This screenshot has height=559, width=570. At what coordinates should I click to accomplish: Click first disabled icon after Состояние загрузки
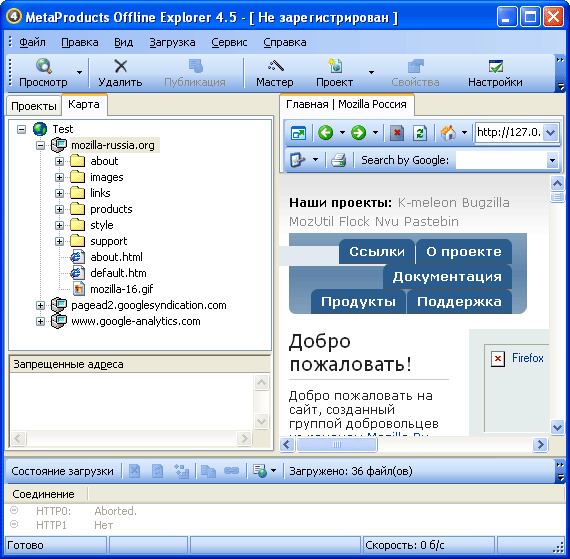tap(135, 471)
